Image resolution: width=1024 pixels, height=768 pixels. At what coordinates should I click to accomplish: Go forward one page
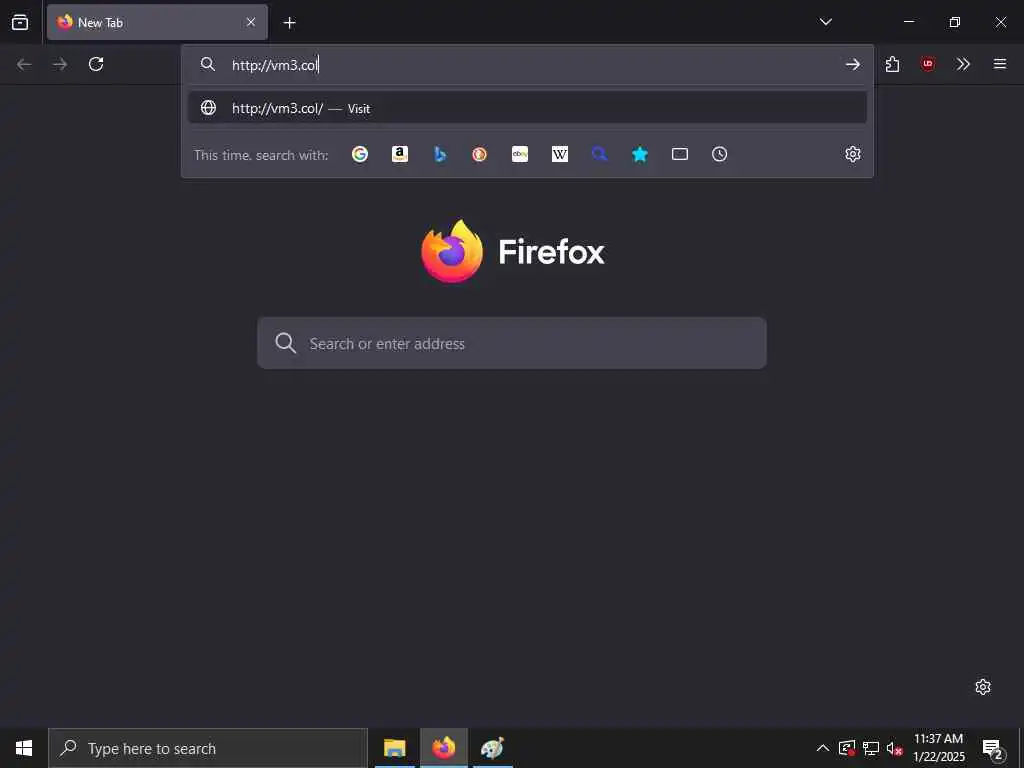60,64
